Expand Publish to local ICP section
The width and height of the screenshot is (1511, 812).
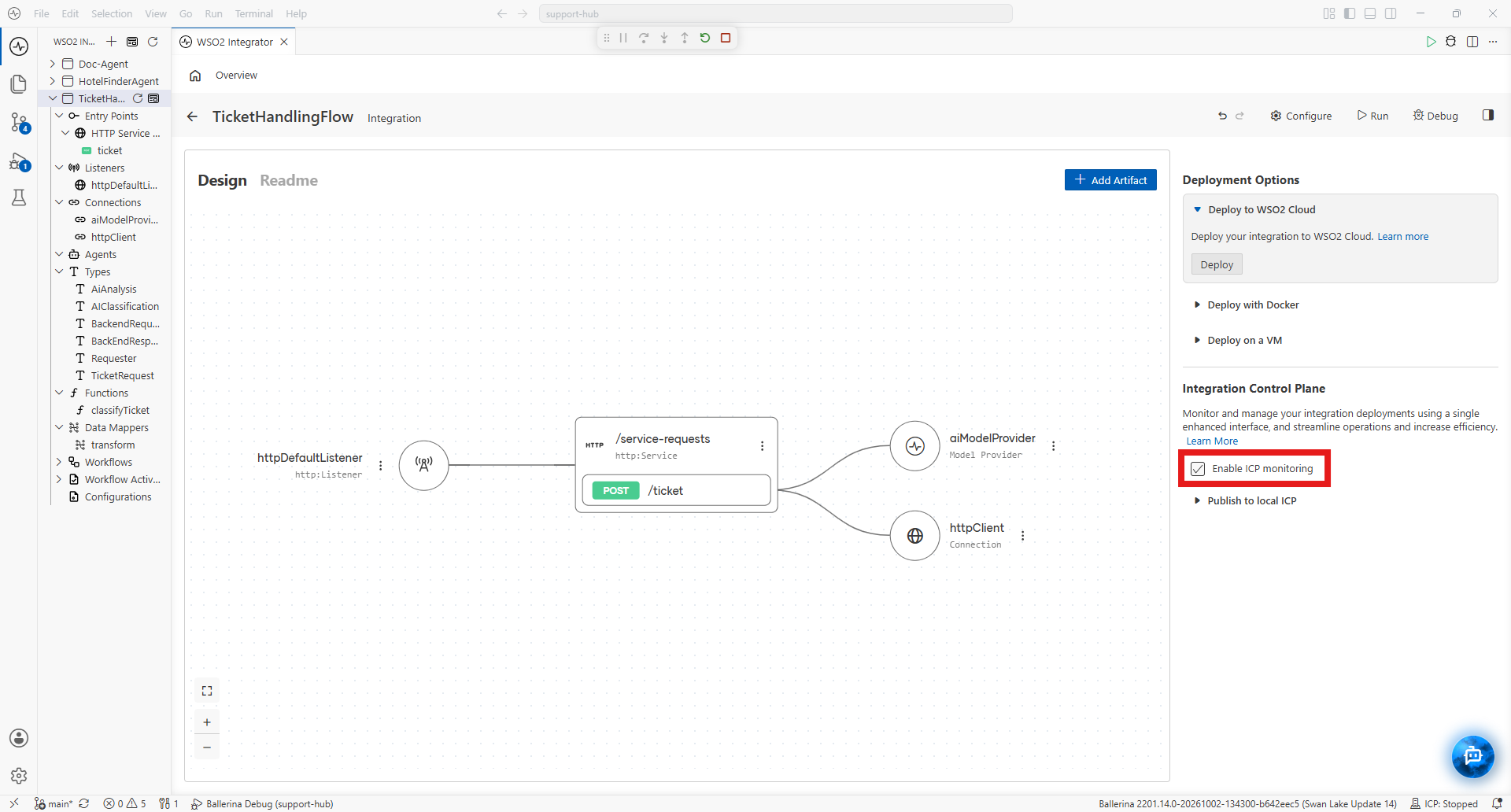pos(1245,501)
